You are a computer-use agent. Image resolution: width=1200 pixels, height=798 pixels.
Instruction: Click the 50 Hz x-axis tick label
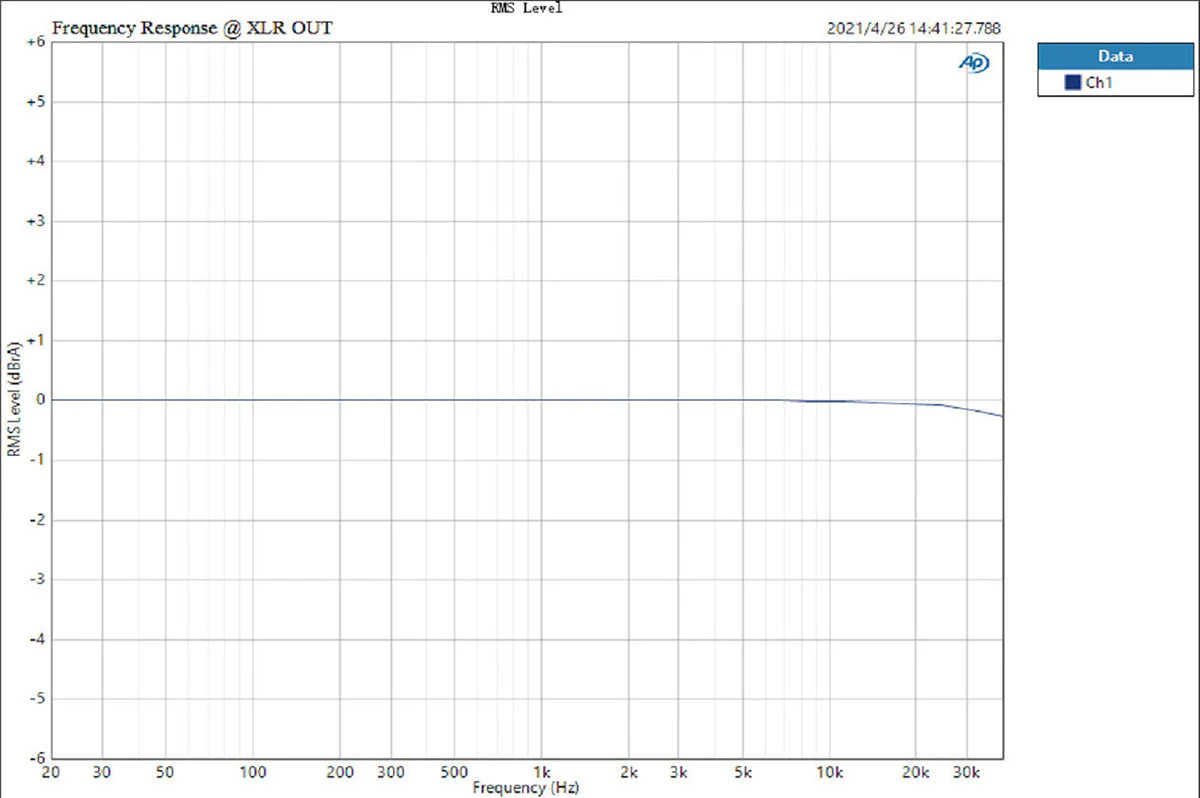166,773
